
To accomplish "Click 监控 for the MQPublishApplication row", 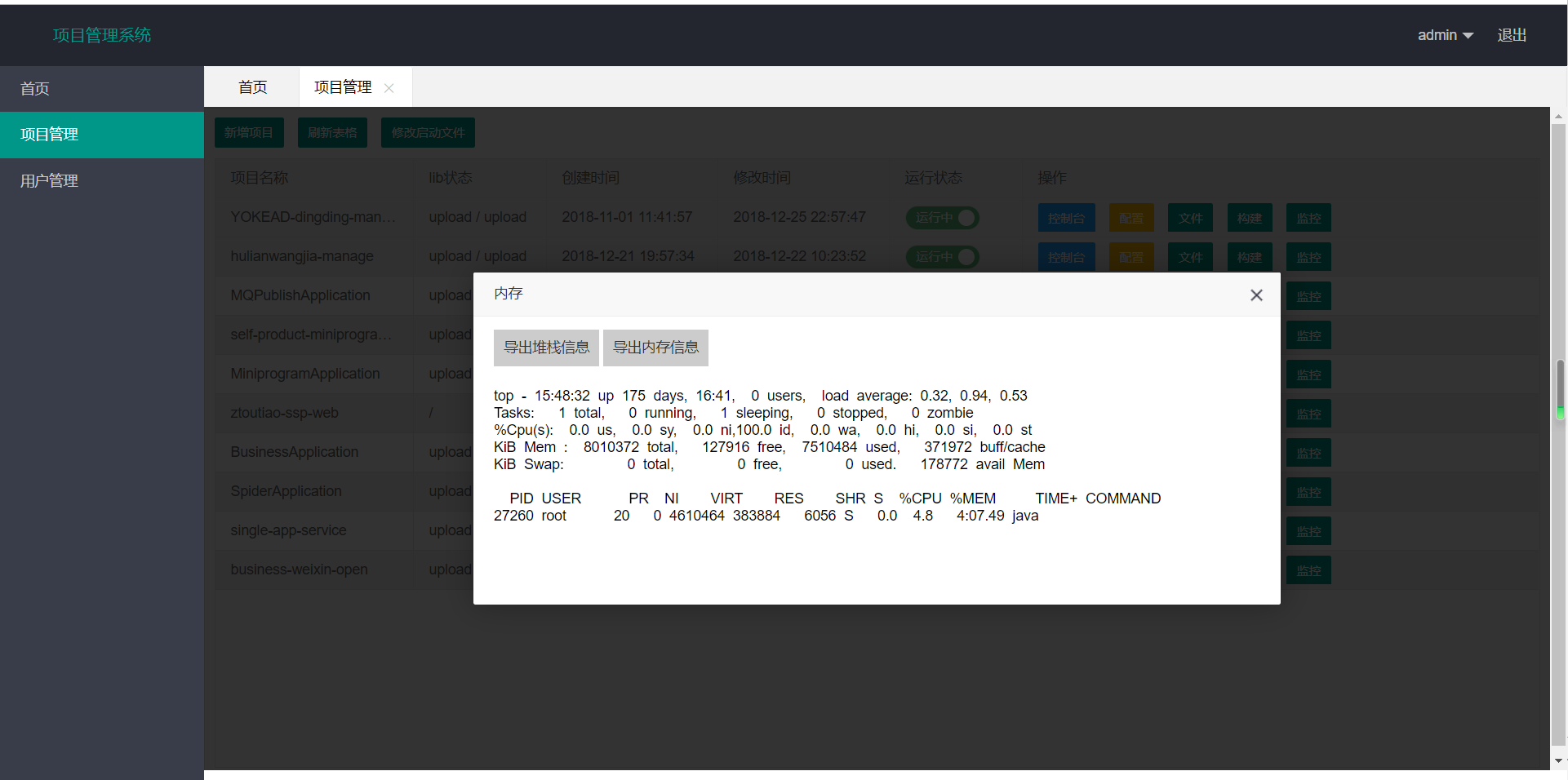I will [x=1308, y=296].
